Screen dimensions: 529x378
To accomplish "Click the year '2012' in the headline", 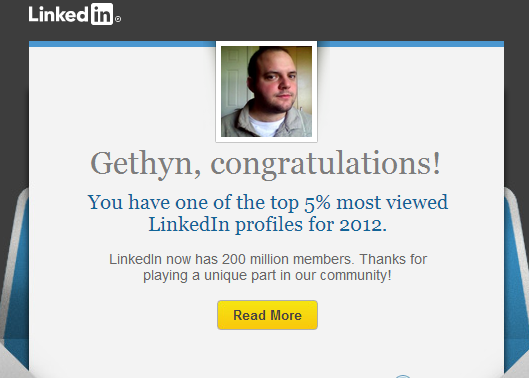I will pyautogui.click(x=361, y=225).
